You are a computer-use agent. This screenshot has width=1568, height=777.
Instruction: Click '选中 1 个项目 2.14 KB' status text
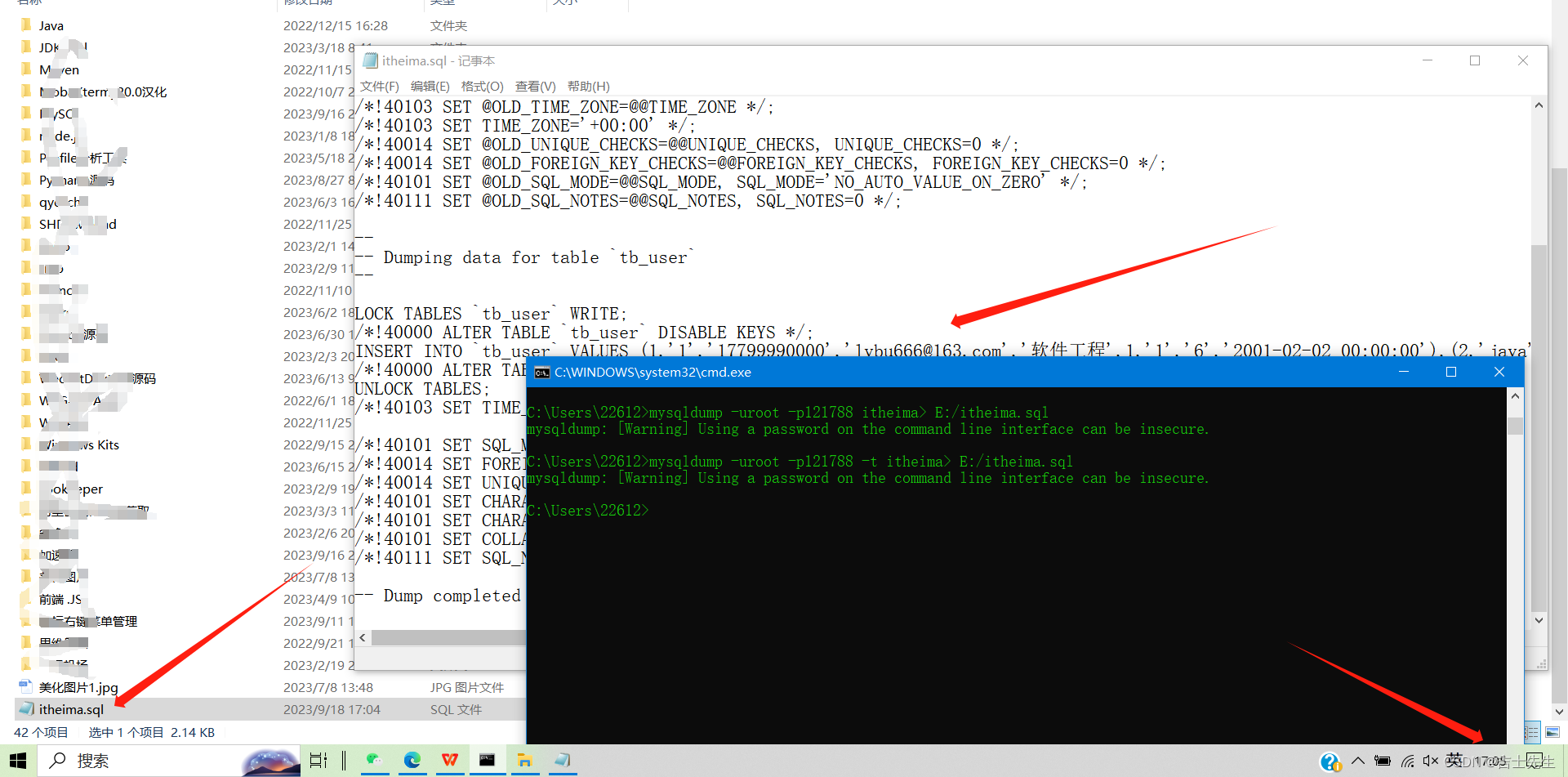pyautogui.click(x=152, y=733)
